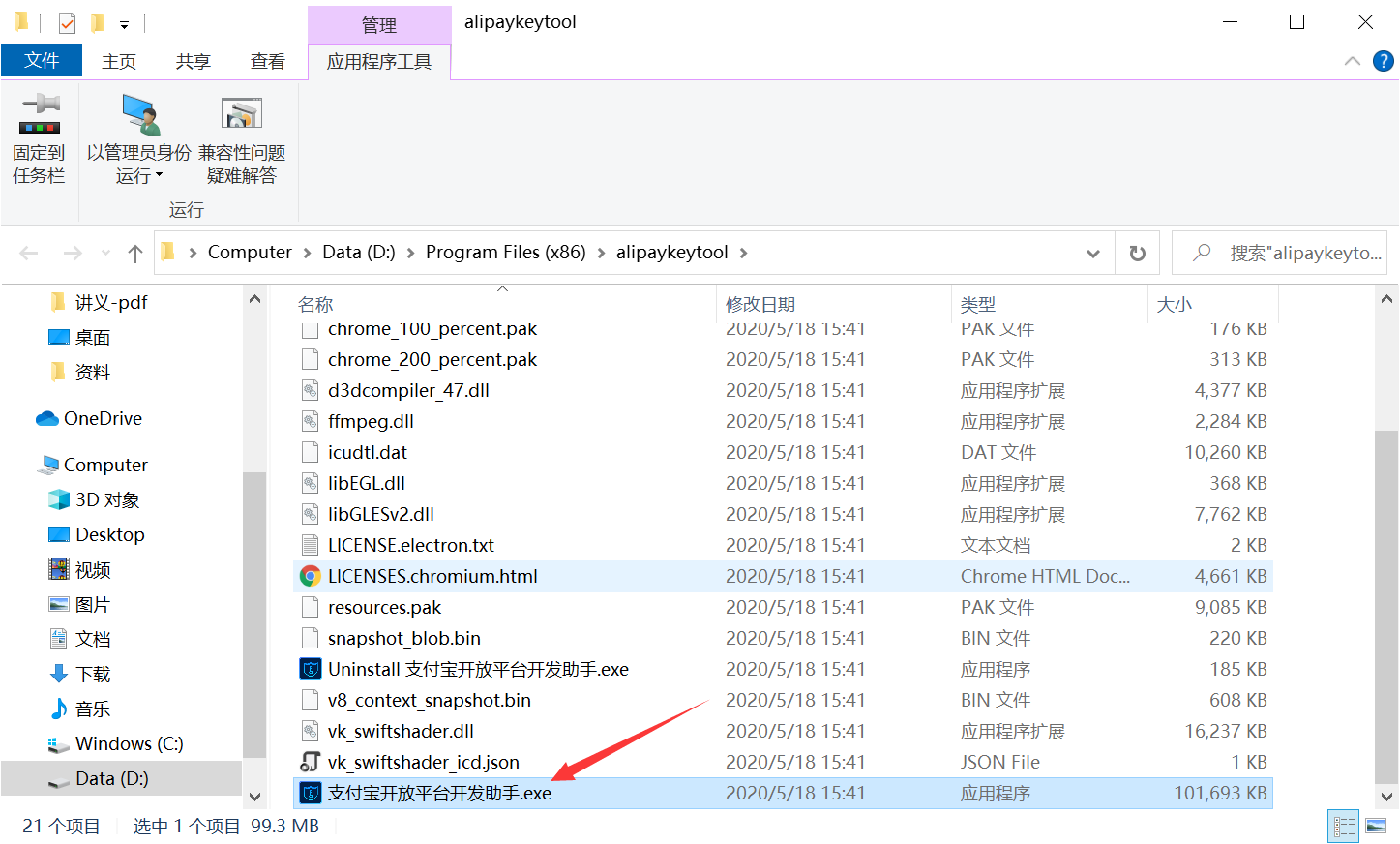This screenshot has width=1400, height=844.
Task: Open the 文件 menu tab
Action: click(x=42, y=61)
